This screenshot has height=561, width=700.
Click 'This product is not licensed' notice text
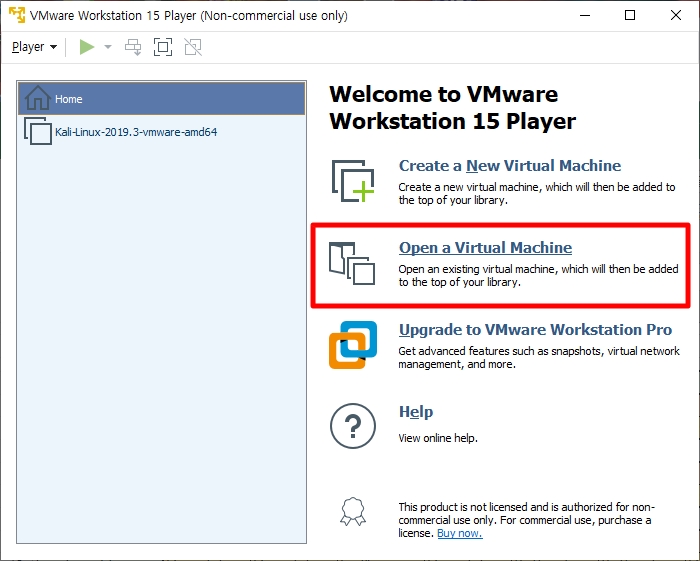click(527, 520)
